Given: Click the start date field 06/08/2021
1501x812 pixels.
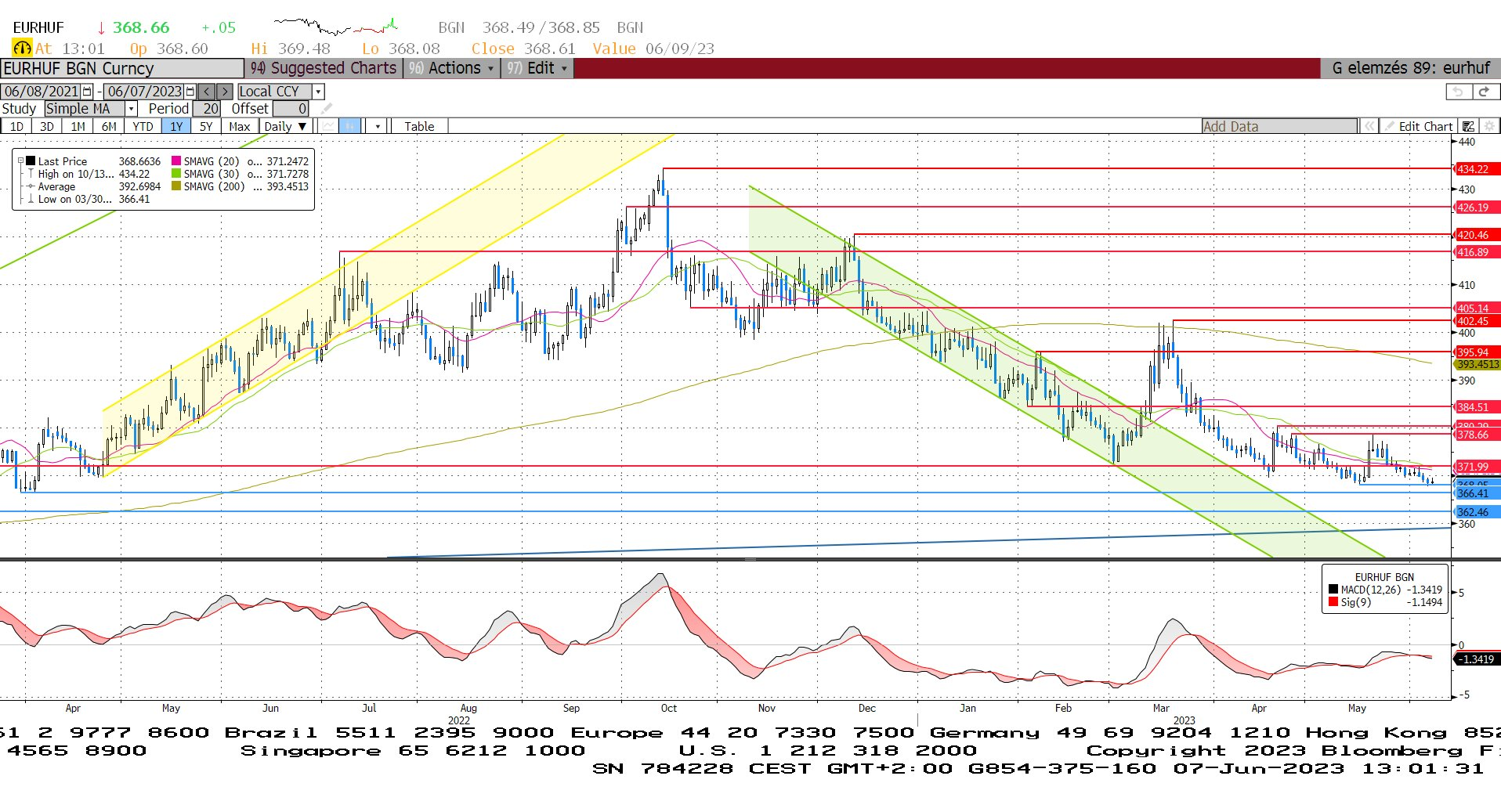Looking at the screenshot, I should 42,91.
